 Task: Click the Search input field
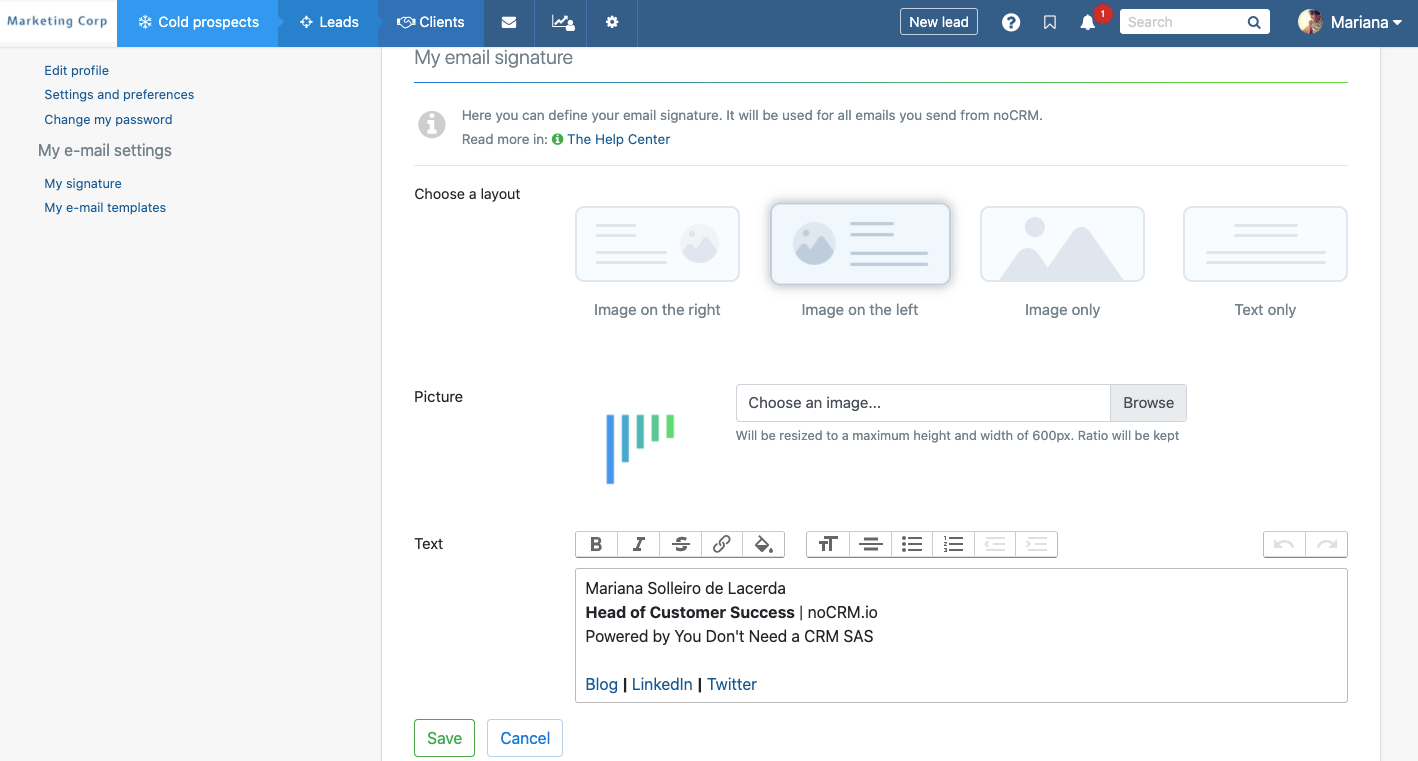[x=1182, y=22]
